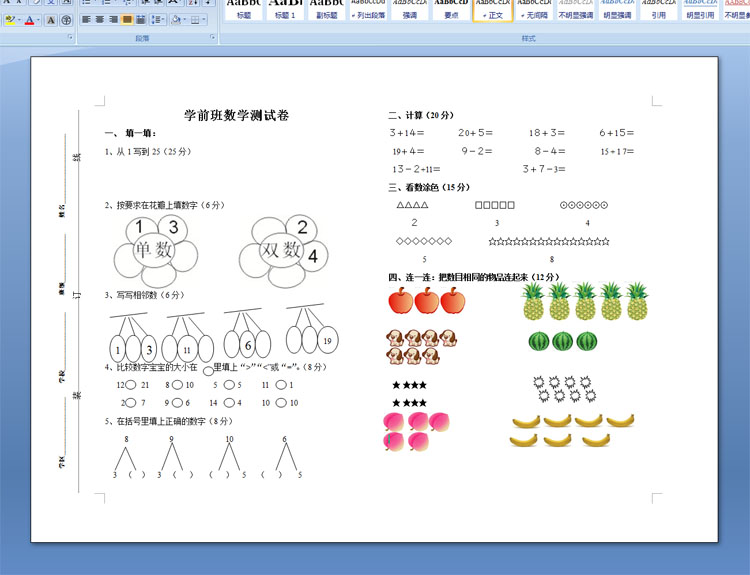Apply the 列出段落 style

tap(368, 10)
